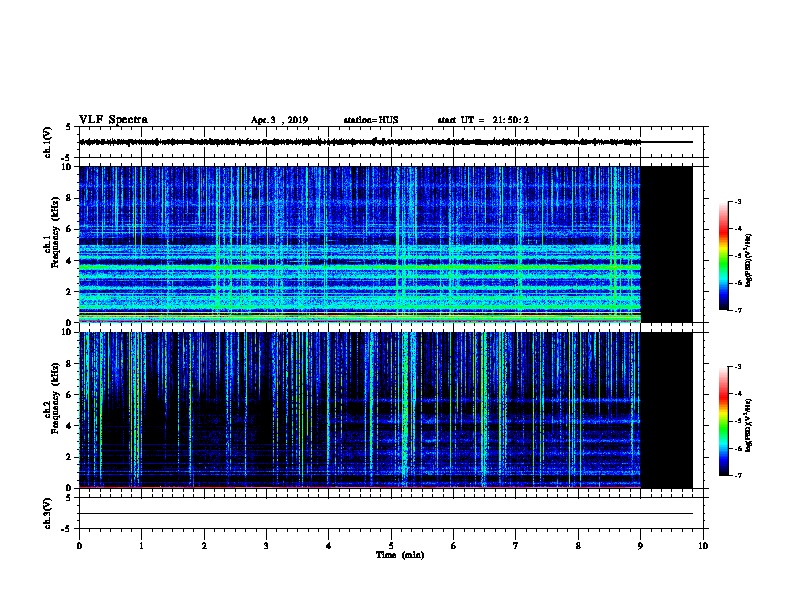Click the log(PSD) label beside ch.1 color bar
This screenshot has height=612, width=792.
coord(748,260)
